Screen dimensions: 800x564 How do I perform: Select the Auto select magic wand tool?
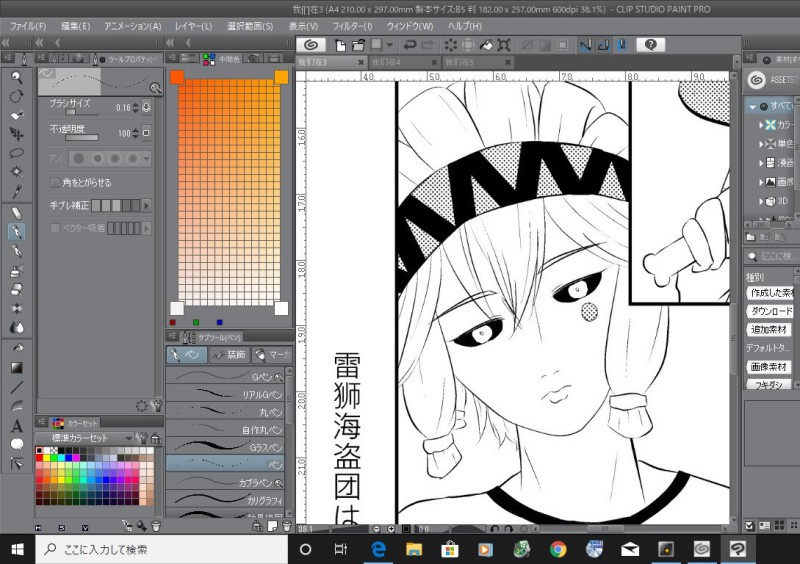pos(17,171)
